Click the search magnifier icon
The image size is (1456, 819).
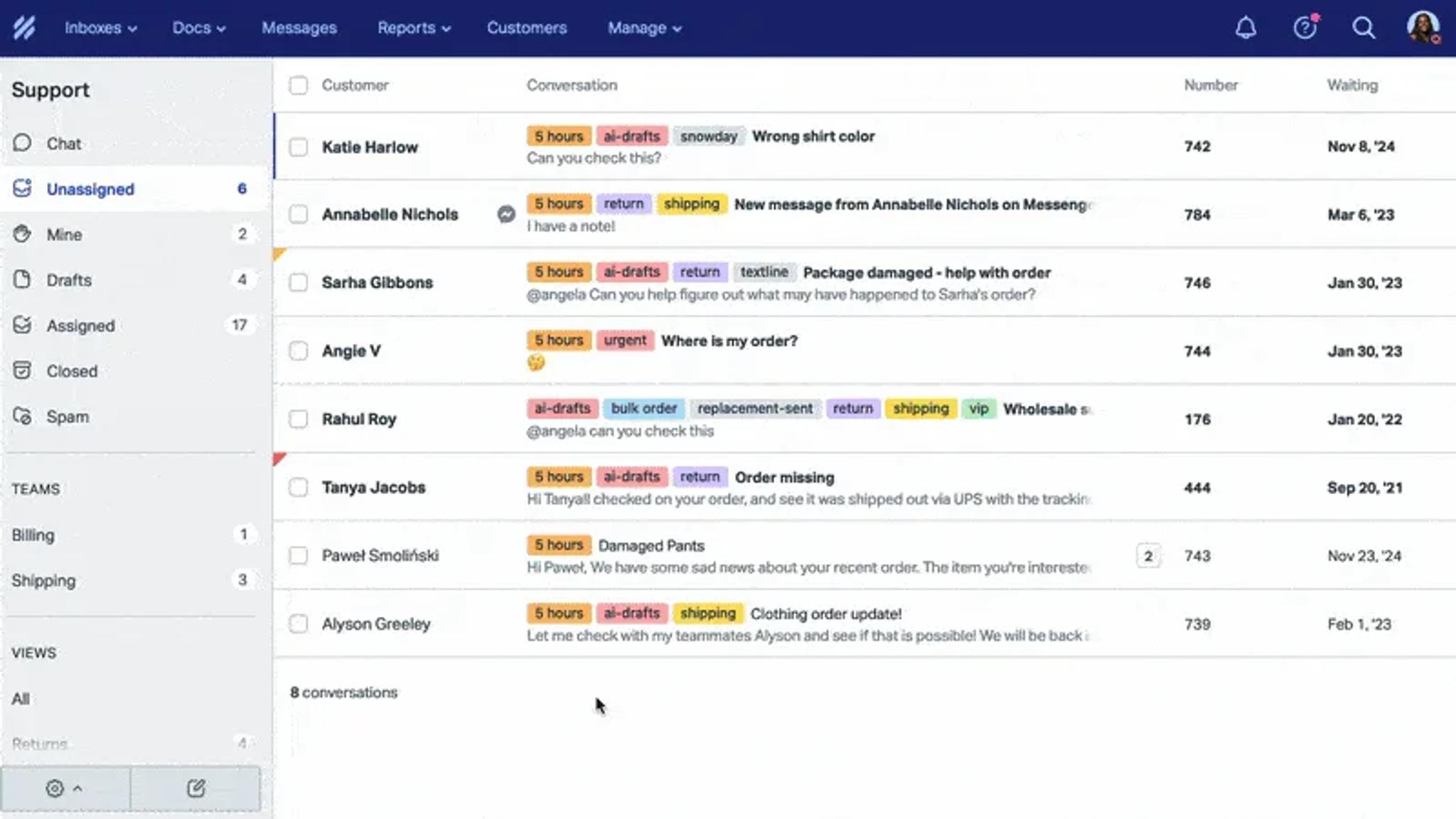pos(1363,28)
